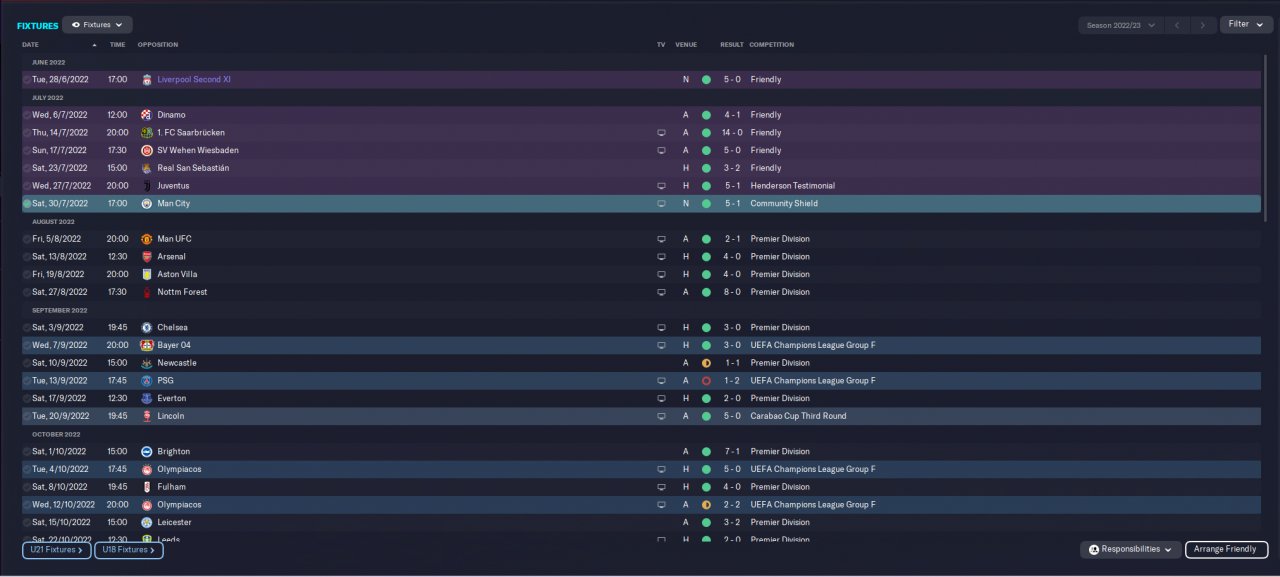Click the Juventus club badge icon
Image resolution: width=1280 pixels, height=577 pixels.
point(147,186)
